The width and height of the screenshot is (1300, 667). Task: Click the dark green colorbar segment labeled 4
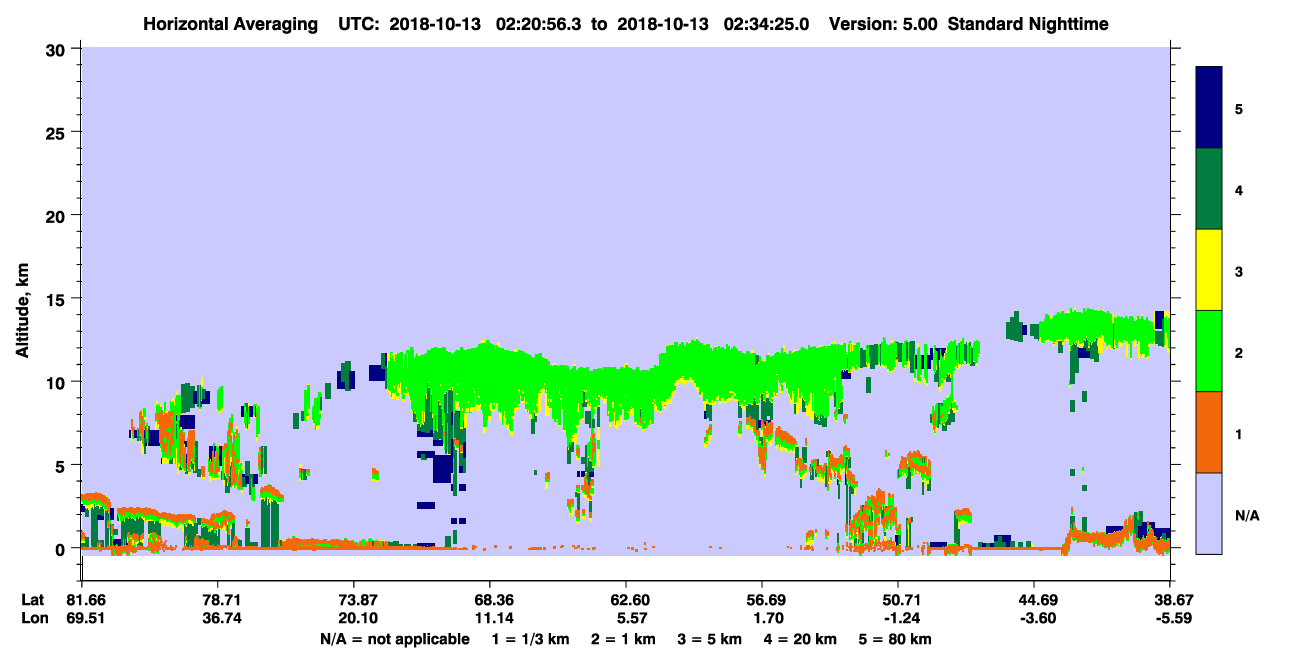click(x=1209, y=189)
